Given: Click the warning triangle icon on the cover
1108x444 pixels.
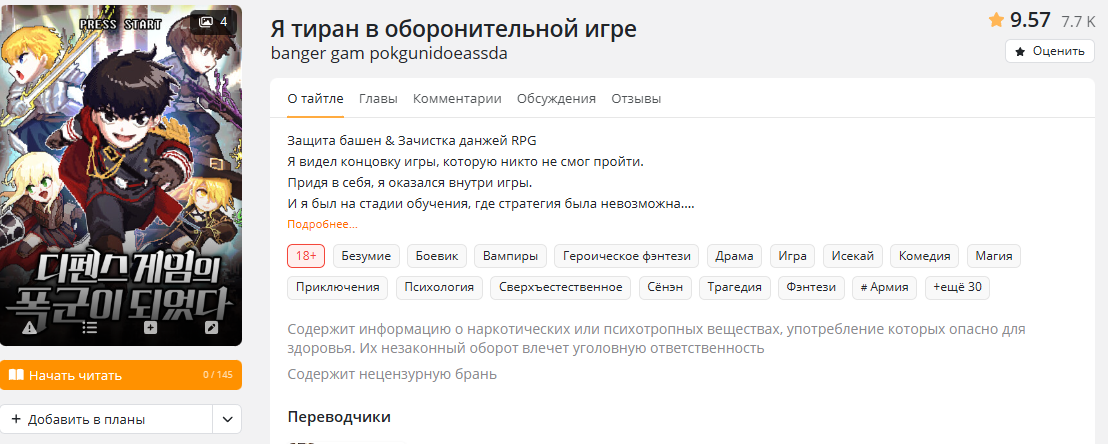Looking at the screenshot, I should (x=29, y=327).
